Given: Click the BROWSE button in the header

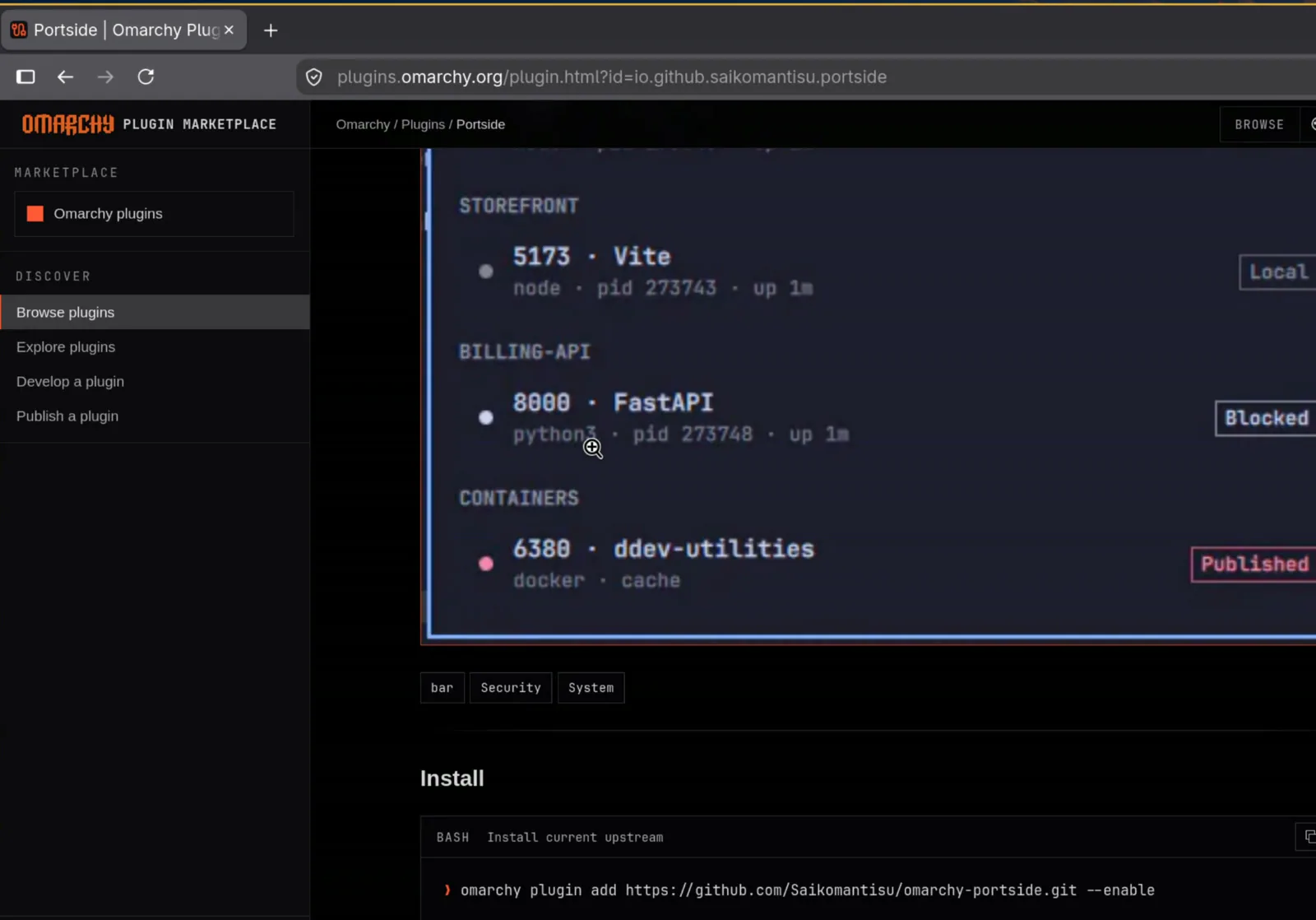Looking at the screenshot, I should pyautogui.click(x=1258, y=125).
